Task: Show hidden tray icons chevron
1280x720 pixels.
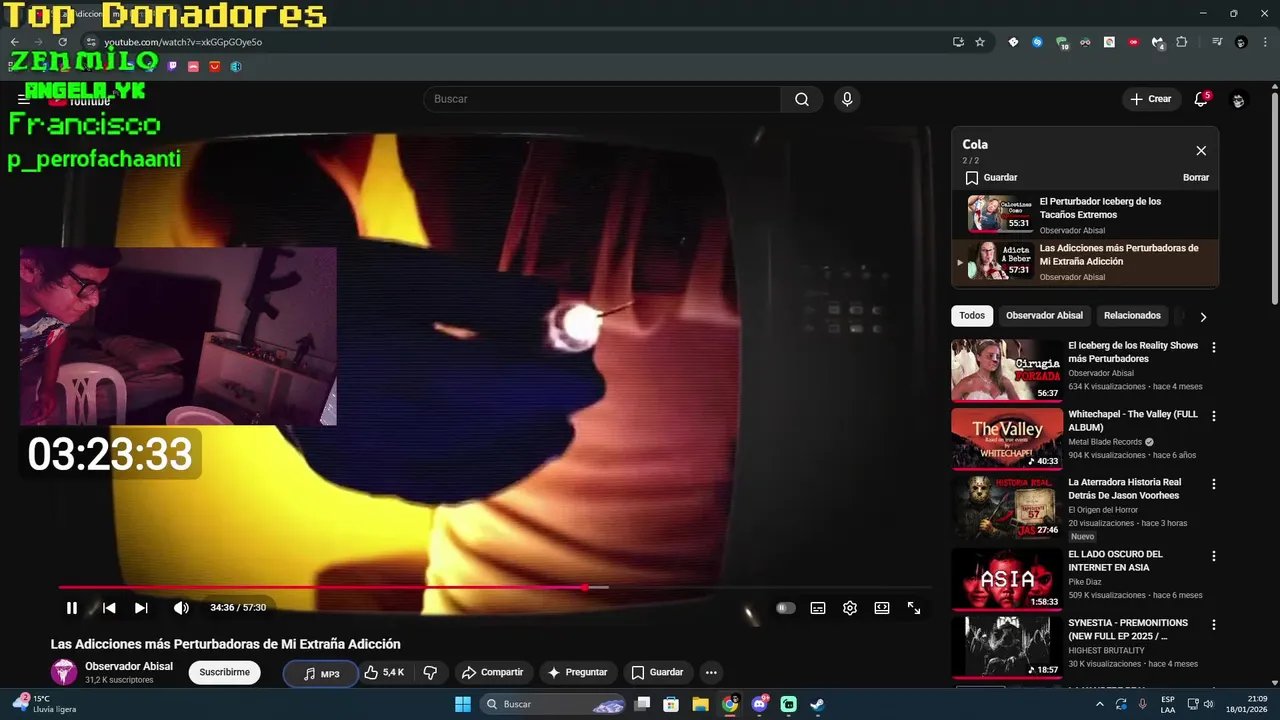Action: tap(1100, 704)
